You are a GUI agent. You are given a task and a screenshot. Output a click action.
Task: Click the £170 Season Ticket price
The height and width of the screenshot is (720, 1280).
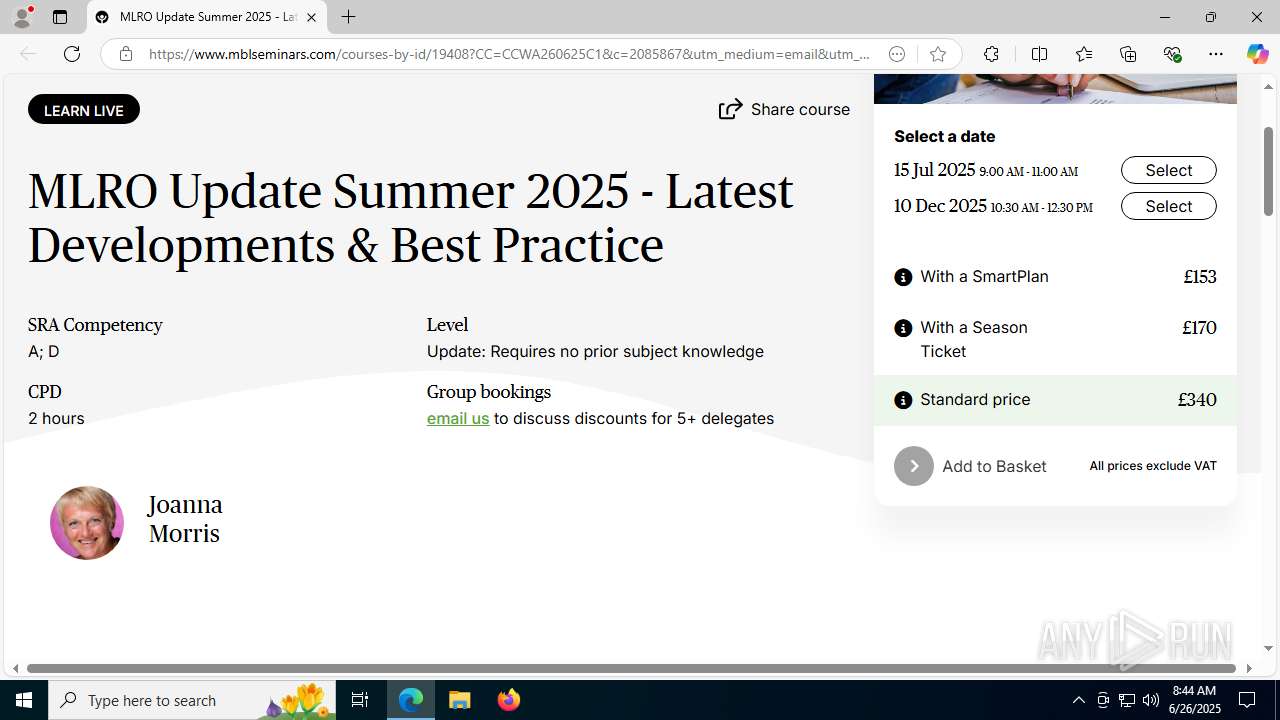[1199, 328]
